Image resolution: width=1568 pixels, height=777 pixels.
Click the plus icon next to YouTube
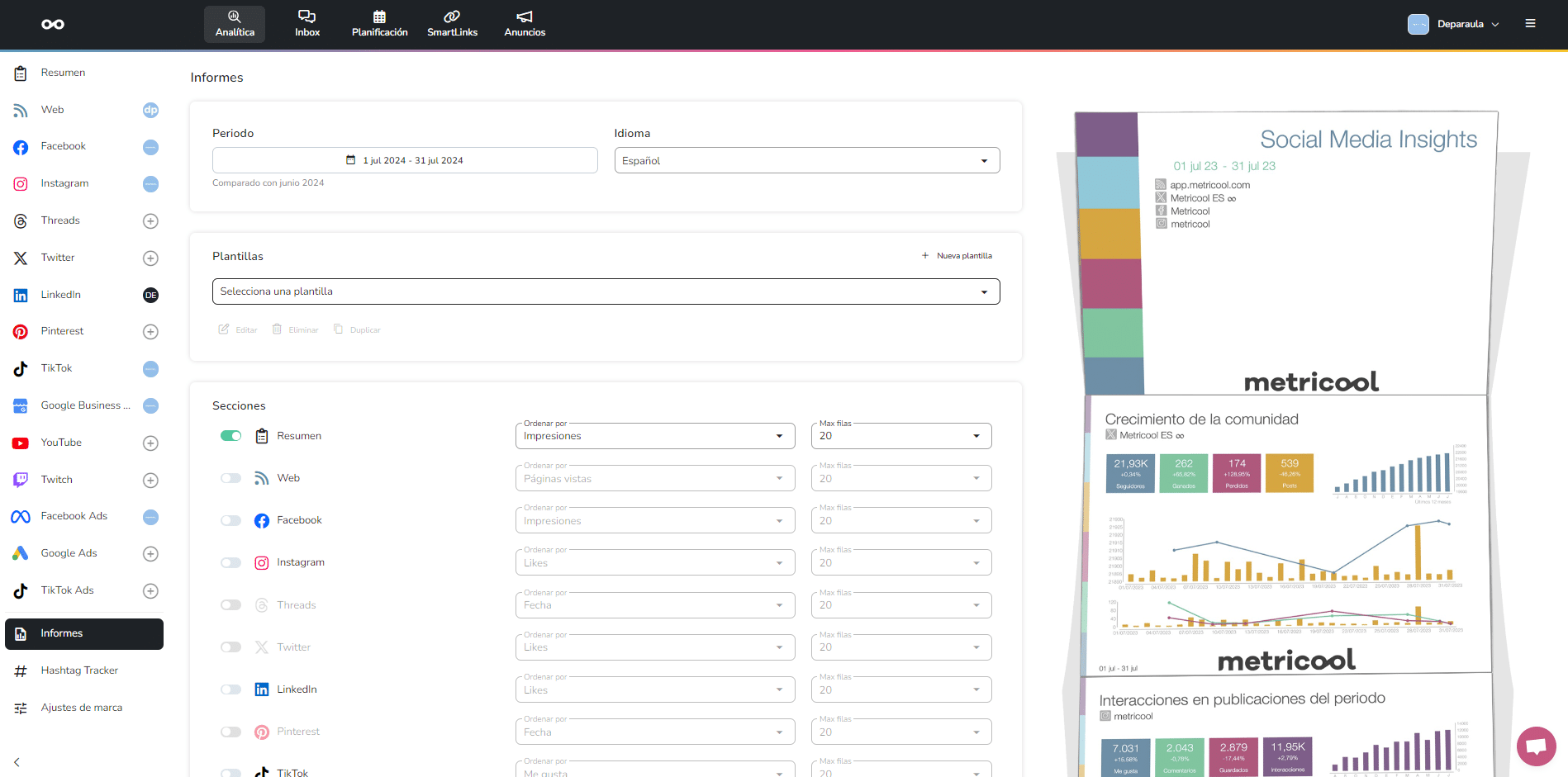[150, 443]
